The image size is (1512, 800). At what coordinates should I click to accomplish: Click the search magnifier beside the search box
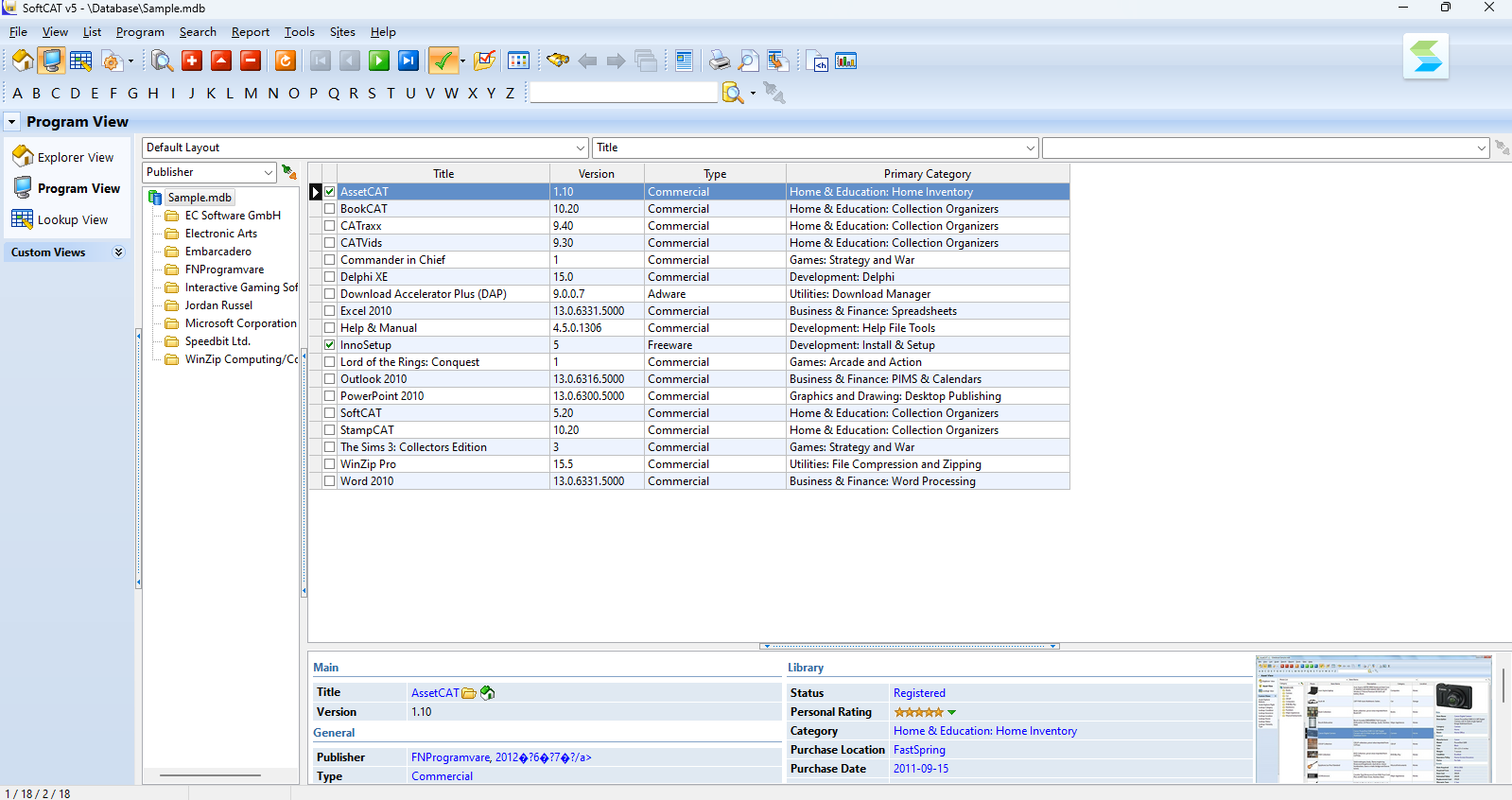[x=732, y=93]
